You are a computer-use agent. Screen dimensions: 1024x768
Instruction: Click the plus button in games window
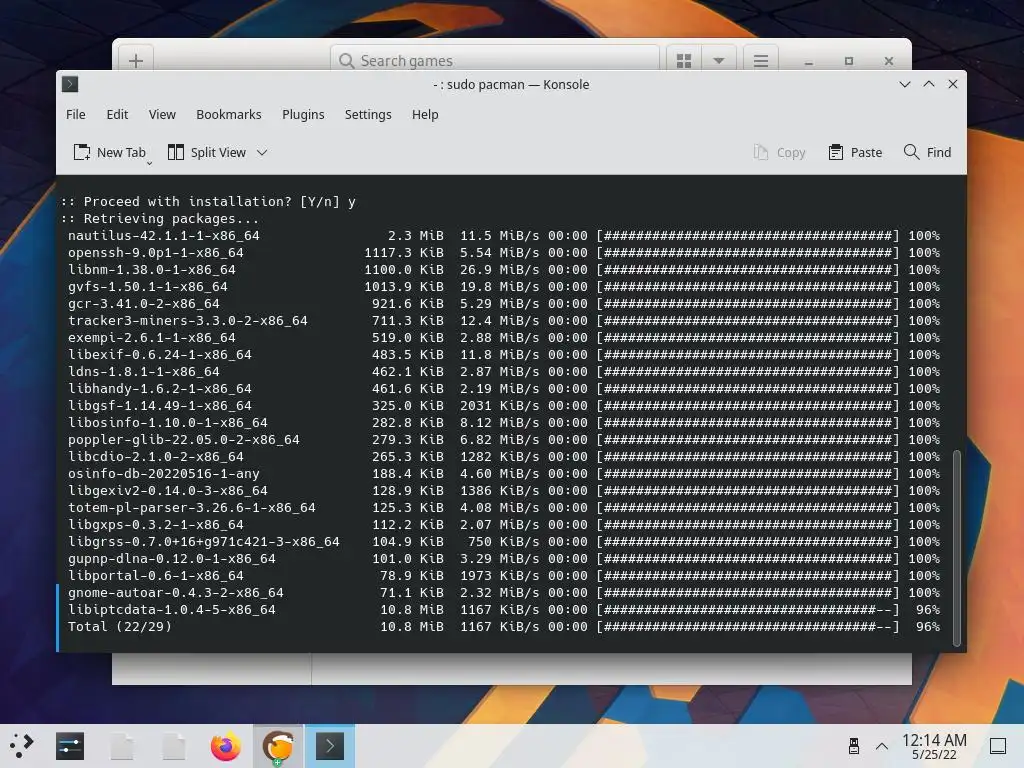click(x=136, y=61)
